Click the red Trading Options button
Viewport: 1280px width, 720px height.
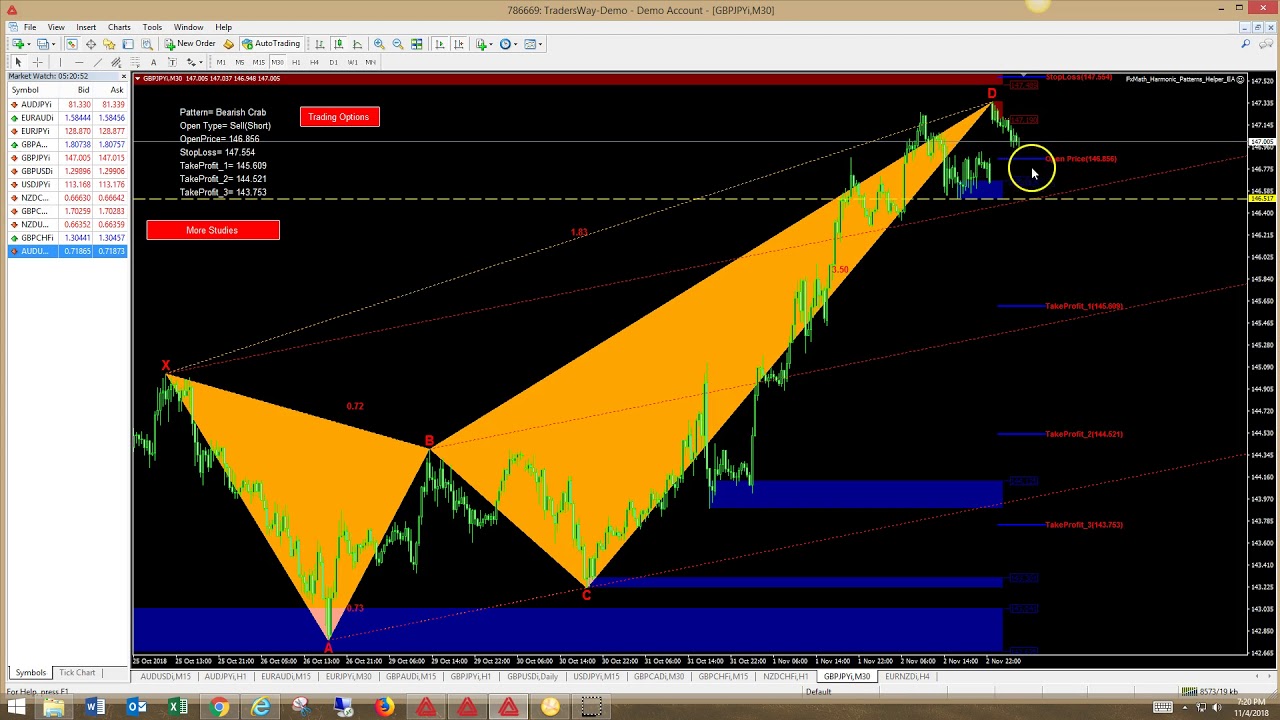338,117
